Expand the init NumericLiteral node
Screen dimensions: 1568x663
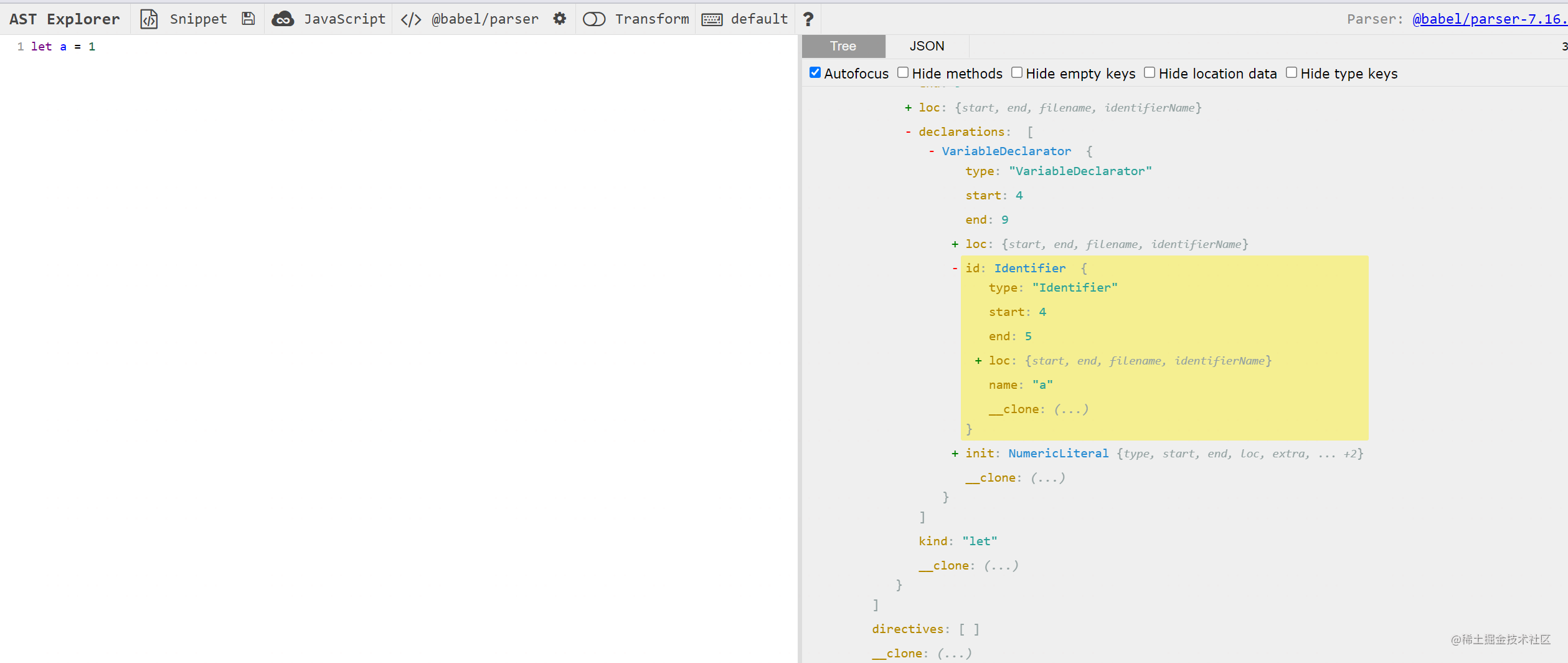click(x=955, y=454)
